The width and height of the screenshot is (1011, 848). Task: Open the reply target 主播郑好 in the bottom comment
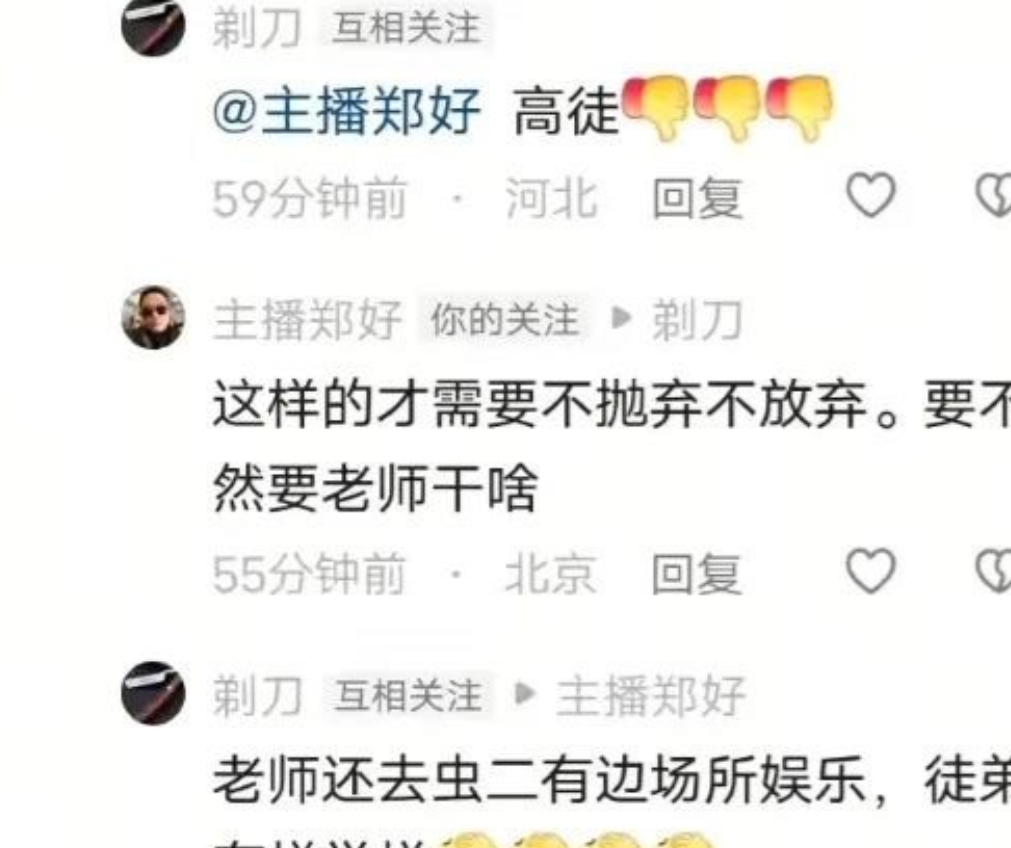(x=651, y=696)
